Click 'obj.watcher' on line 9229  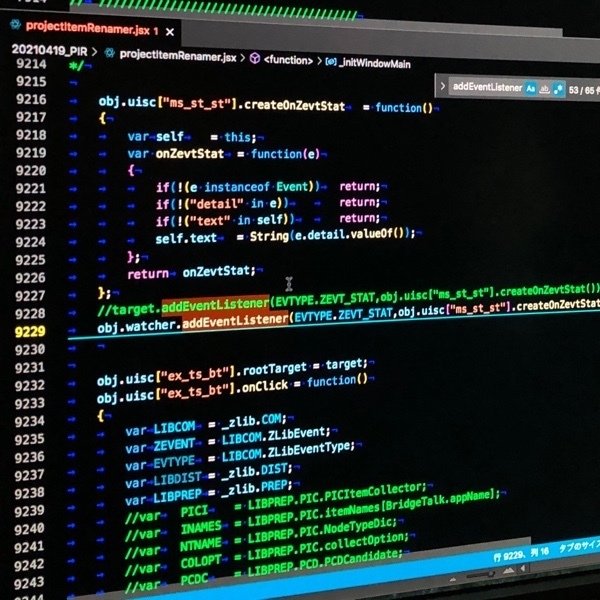(135, 326)
